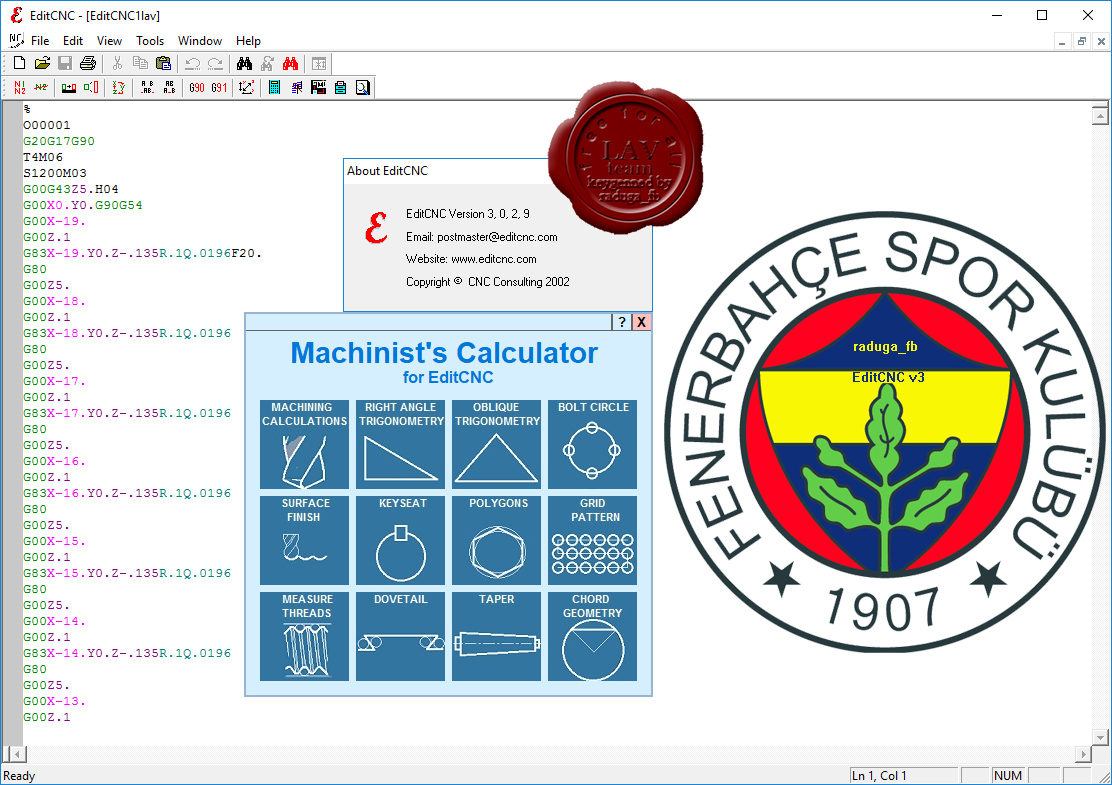
Task: Convert to absolute with G90 icon
Action: pos(196,87)
